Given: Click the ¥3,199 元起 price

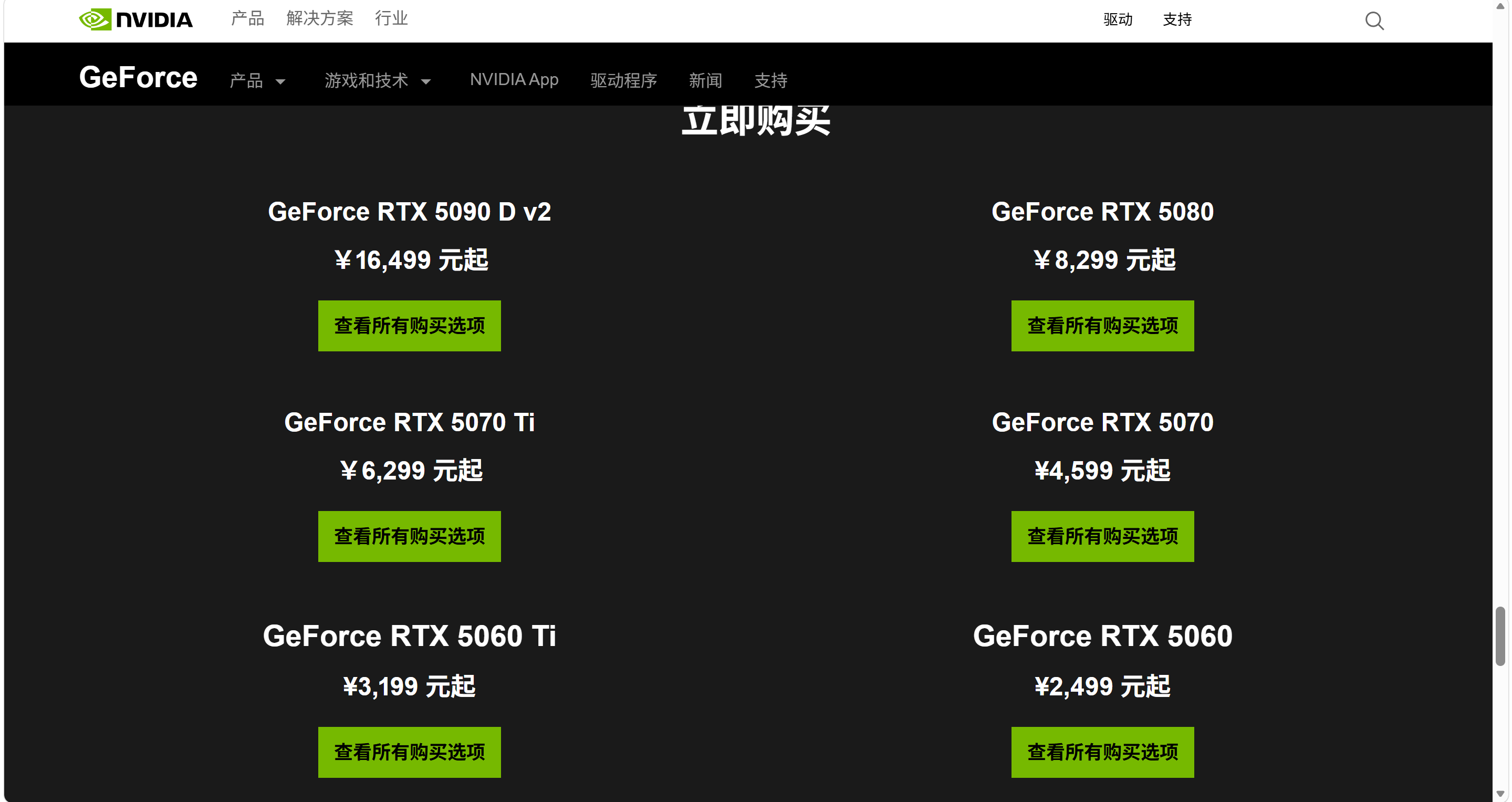Looking at the screenshot, I should pyautogui.click(x=409, y=686).
